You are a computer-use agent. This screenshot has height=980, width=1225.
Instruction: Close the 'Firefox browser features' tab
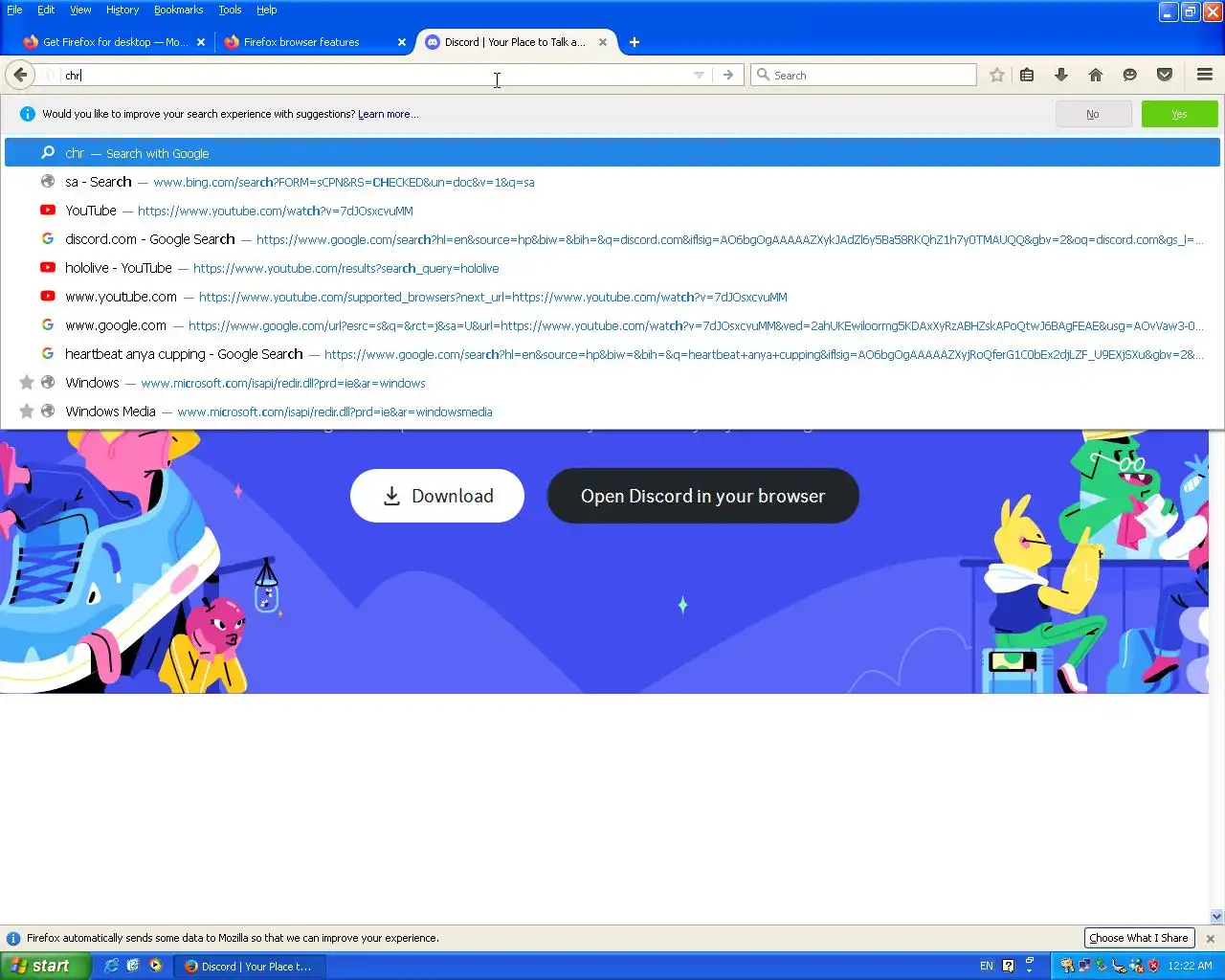coord(402,42)
